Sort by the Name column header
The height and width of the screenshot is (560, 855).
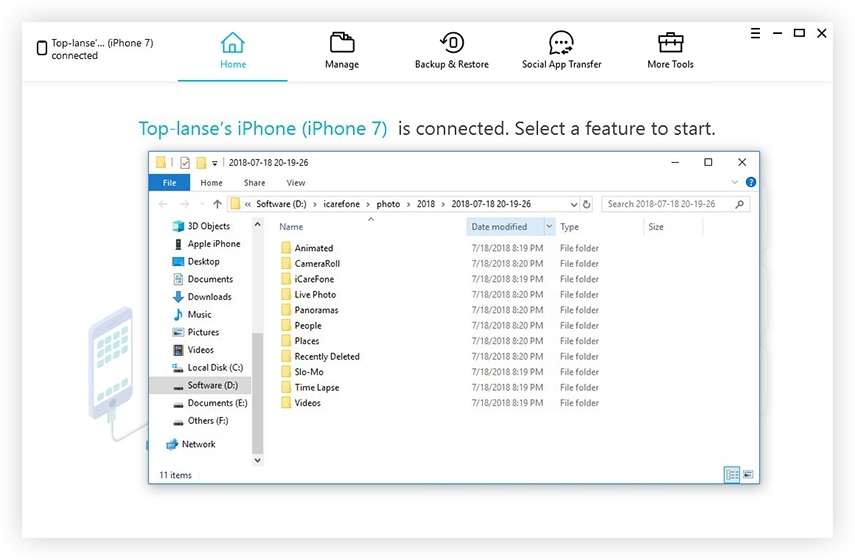coord(291,227)
